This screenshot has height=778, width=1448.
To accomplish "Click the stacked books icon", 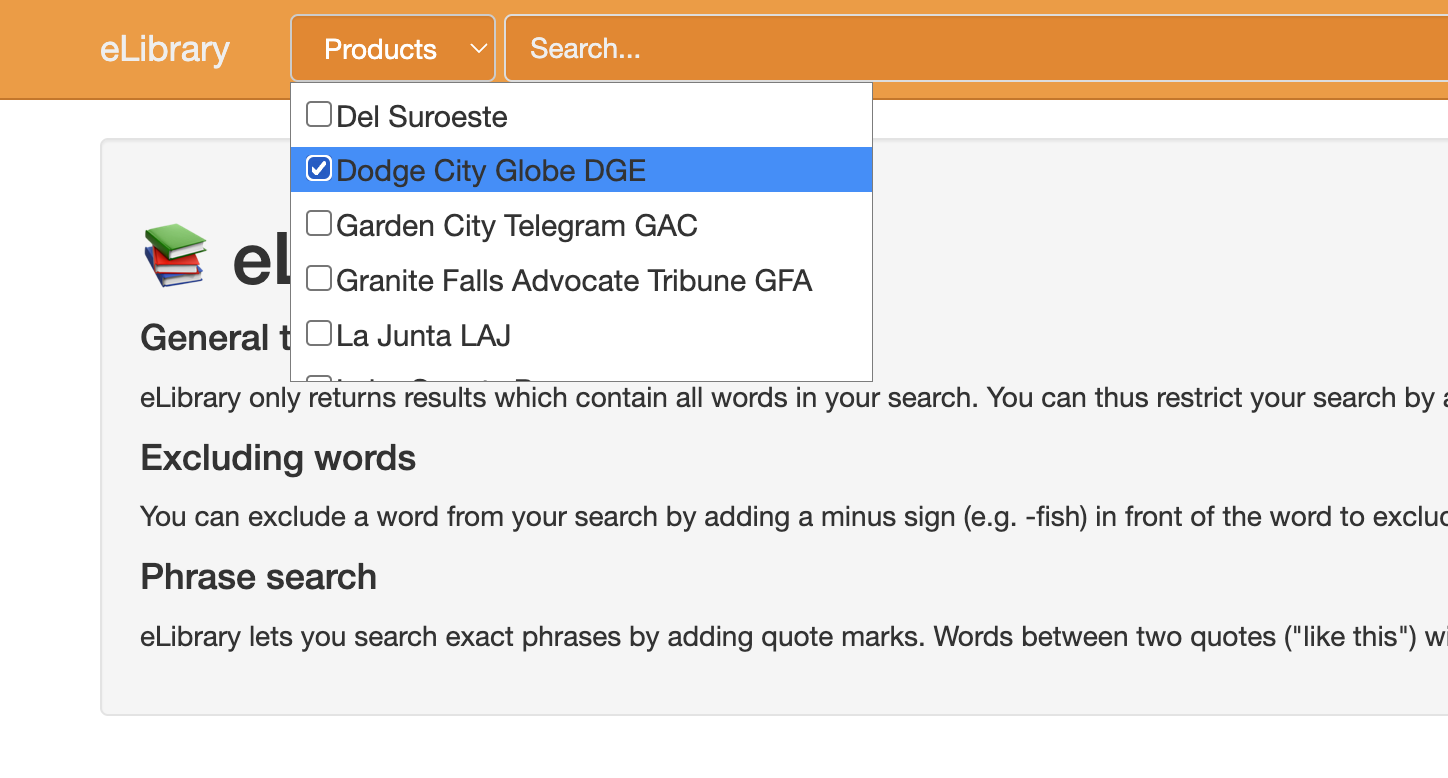I will (x=176, y=255).
